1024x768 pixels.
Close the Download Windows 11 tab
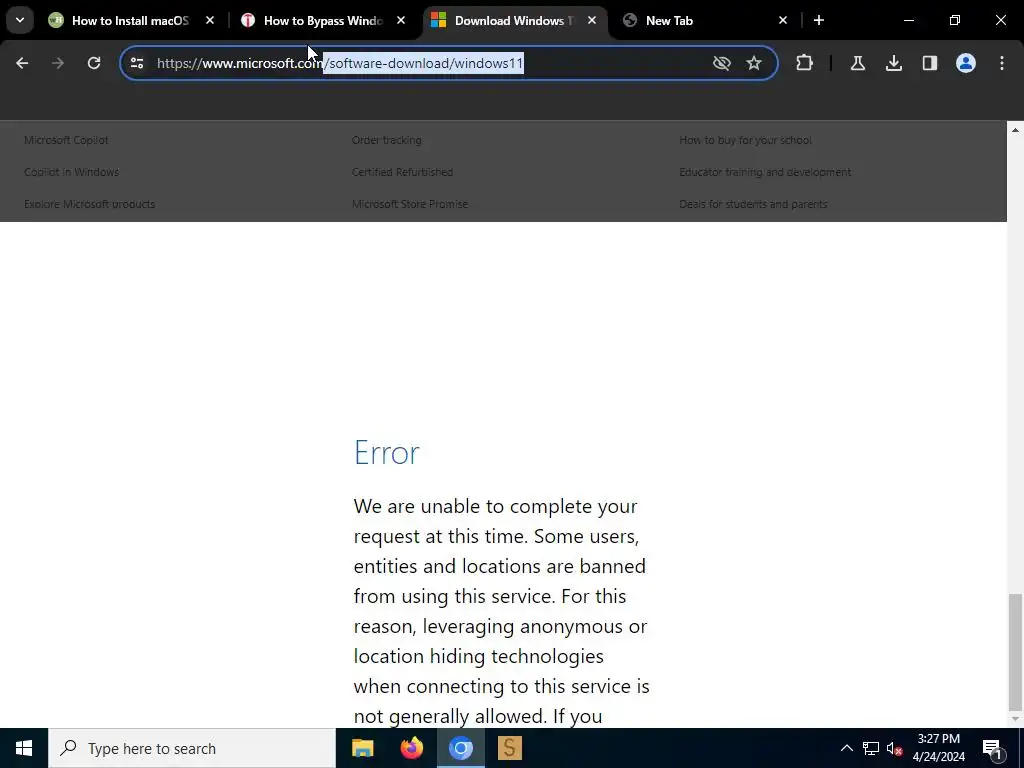coord(592,21)
